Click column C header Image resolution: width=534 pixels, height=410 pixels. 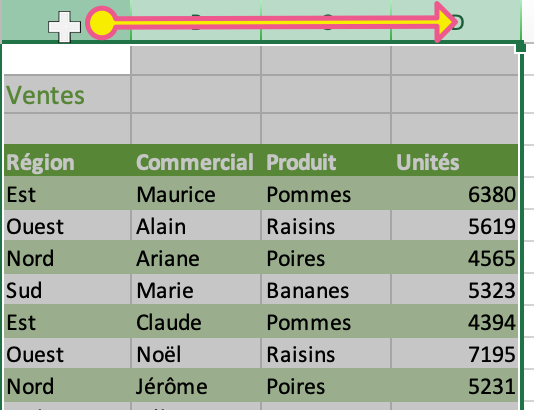coord(326,20)
